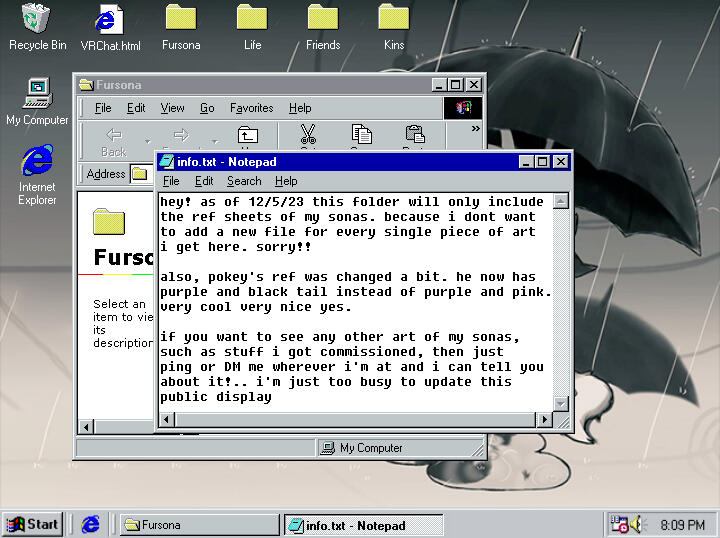This screenshot has height=538, width=720.
Task: Click the Notepad vertical scrollbar down arrow
Action: pyautogui.click(x=561, y=403)
